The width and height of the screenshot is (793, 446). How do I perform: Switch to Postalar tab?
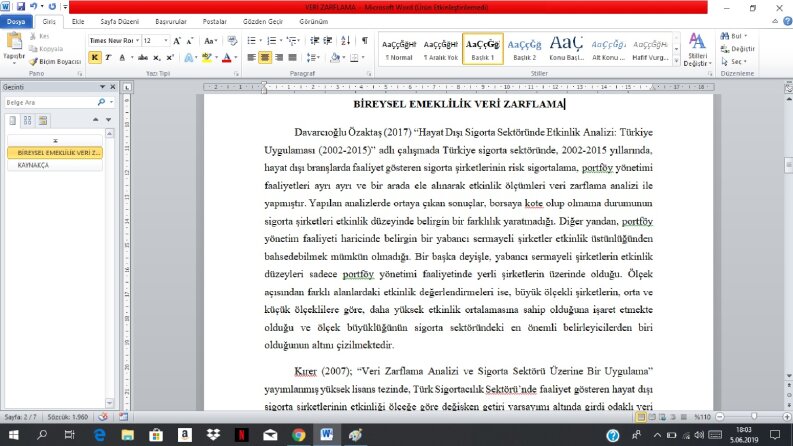coord(214,22)
